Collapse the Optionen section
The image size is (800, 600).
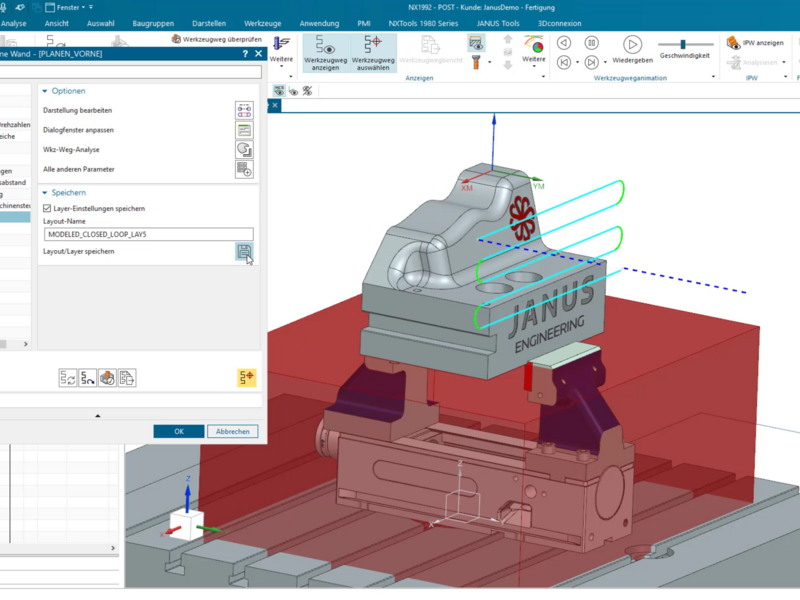45,91
